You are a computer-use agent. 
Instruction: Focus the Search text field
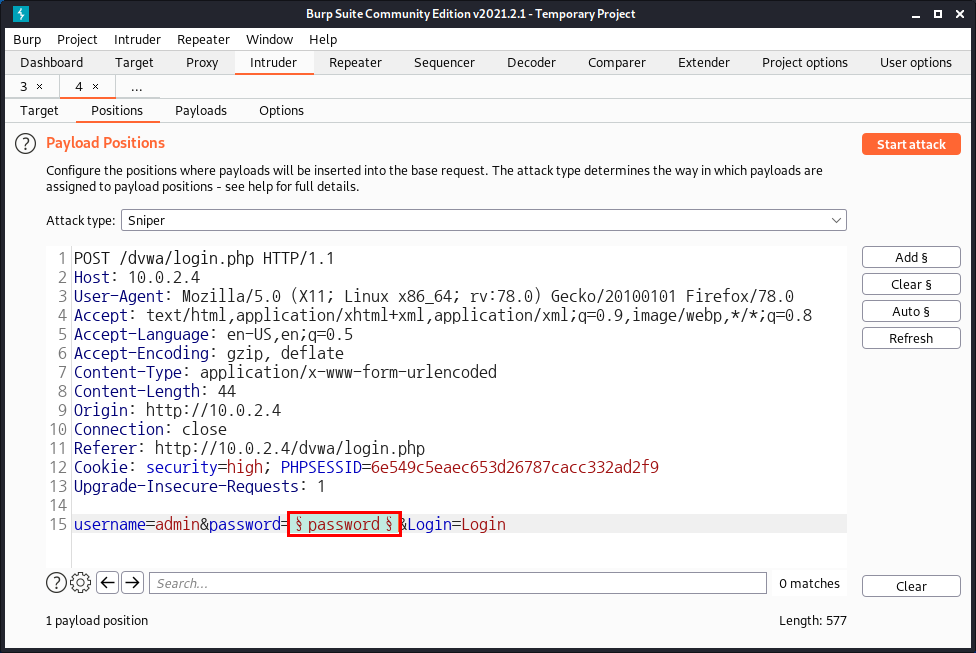pyautogui.click(x=458, y=583)
